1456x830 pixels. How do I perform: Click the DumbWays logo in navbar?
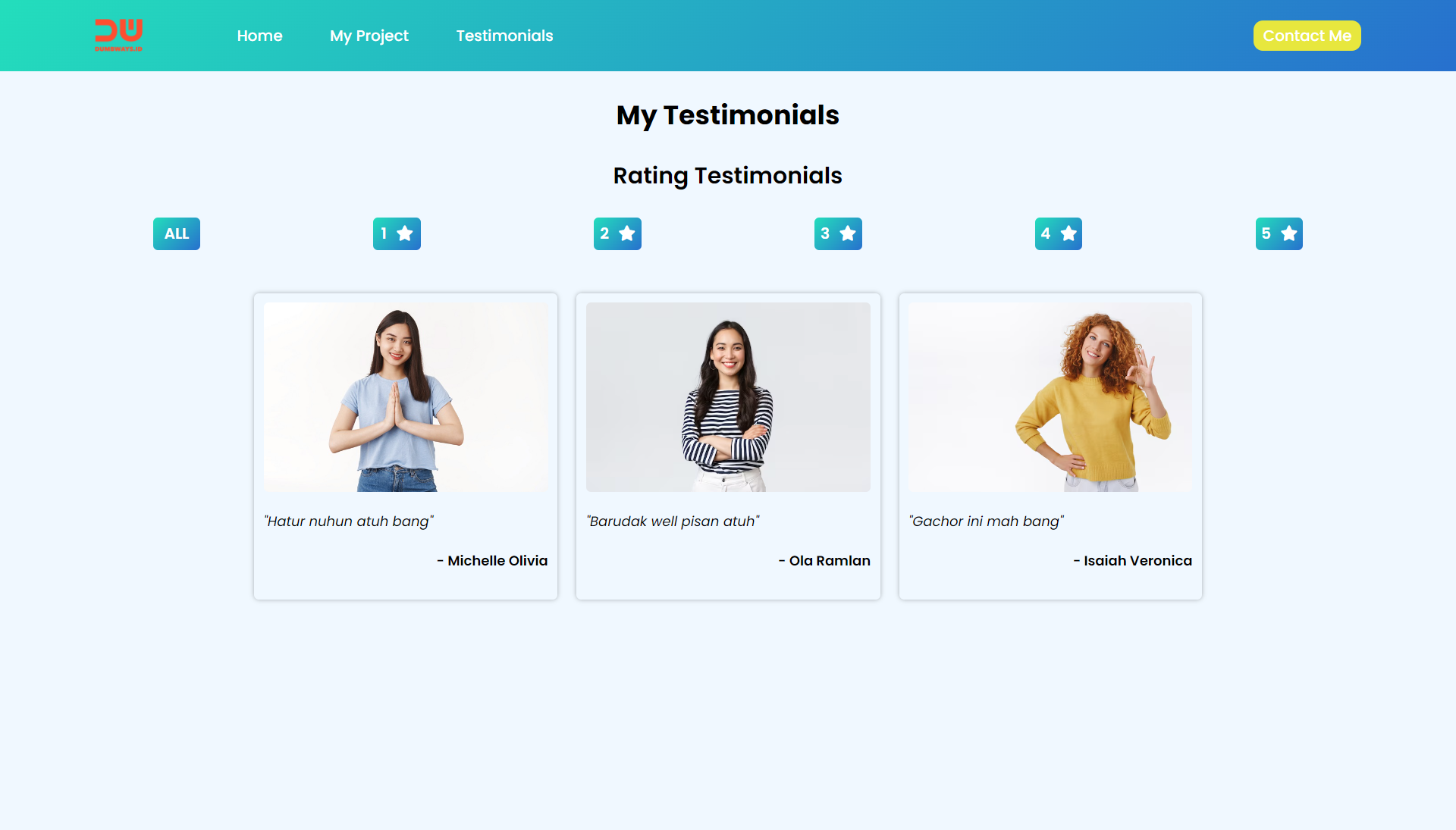pos(118,35)
